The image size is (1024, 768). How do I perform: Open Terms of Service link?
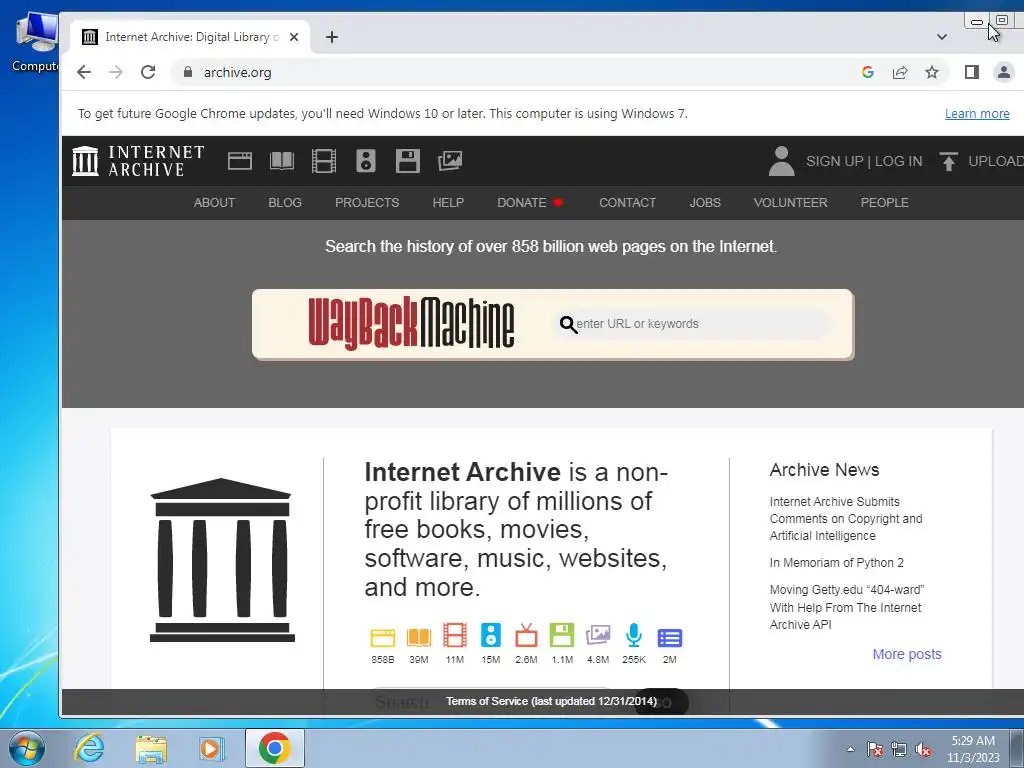[551, 701]
